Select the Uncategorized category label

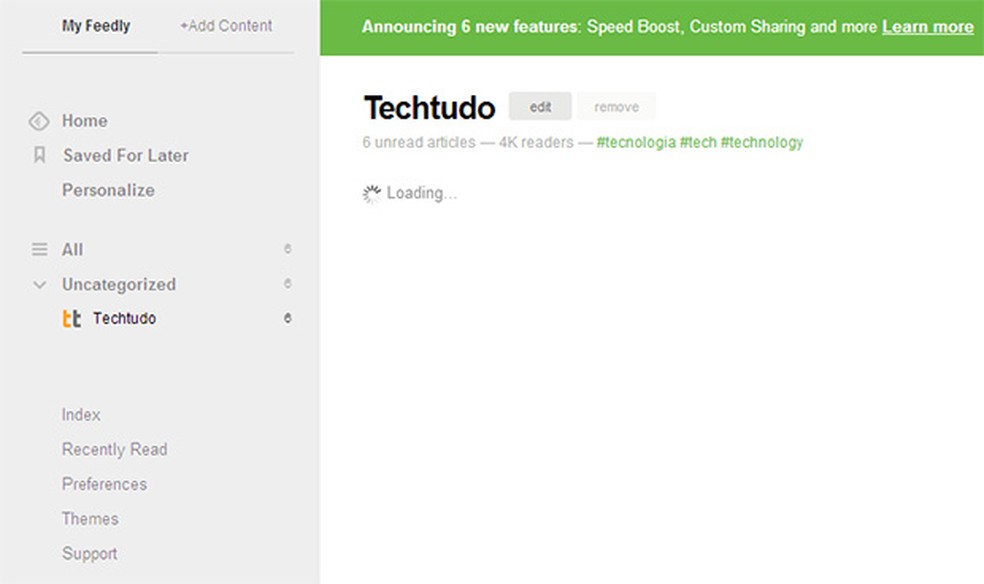(119, 285)
